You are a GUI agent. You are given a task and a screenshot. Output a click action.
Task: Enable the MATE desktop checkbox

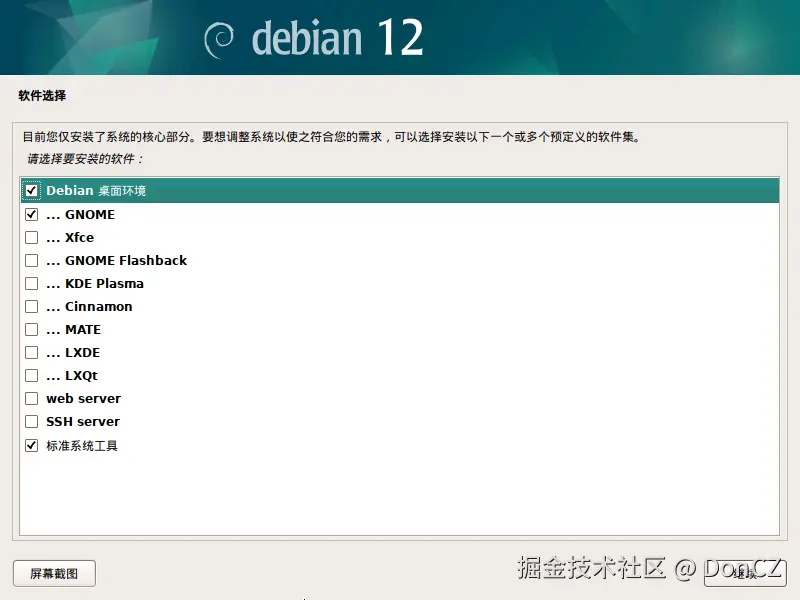coord(32,329)
